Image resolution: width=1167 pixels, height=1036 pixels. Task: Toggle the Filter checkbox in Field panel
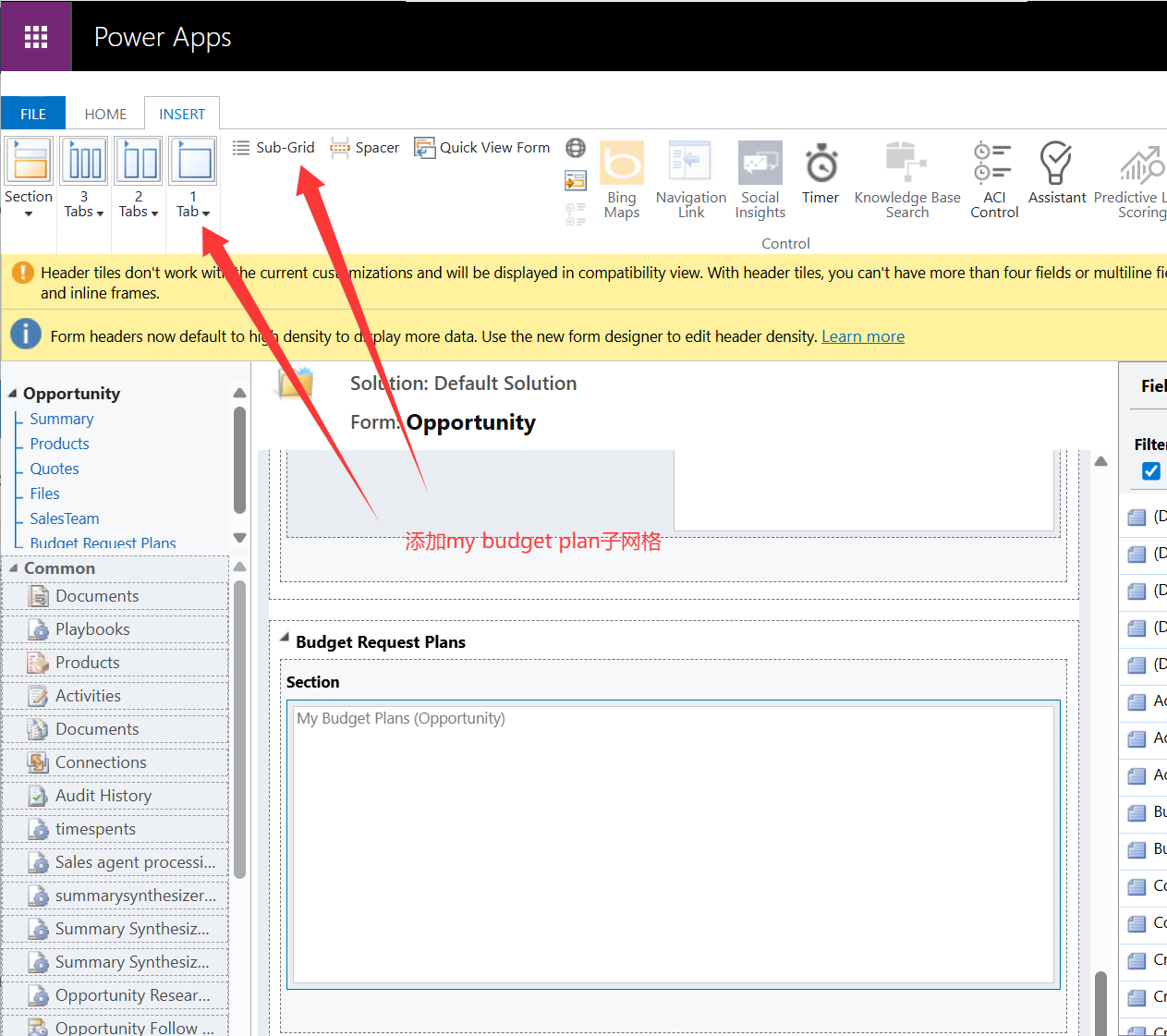pyautogui.click(x=1151, y=471)
